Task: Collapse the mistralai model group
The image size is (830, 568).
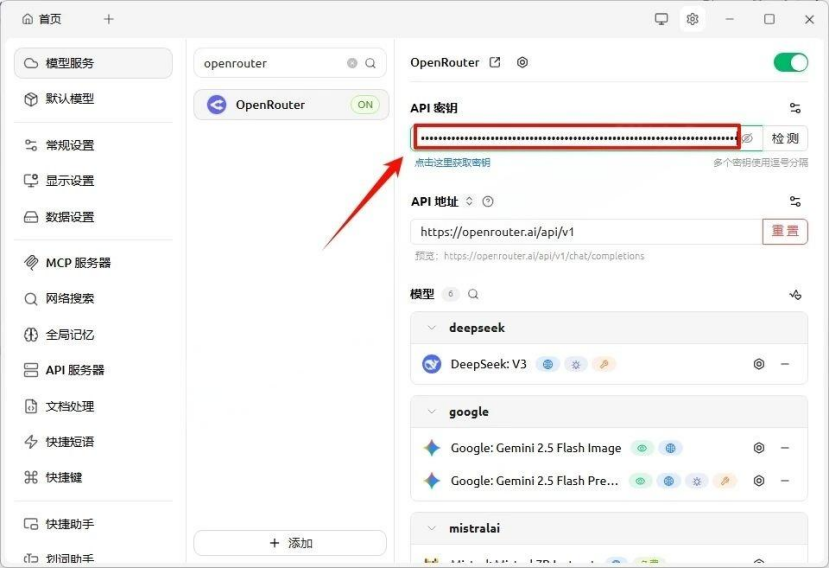Action: [x=431, y=528]
